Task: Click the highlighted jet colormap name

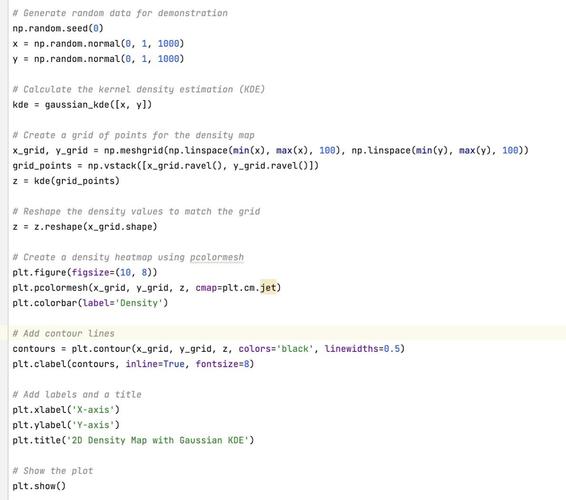Action: click(268, 288)
